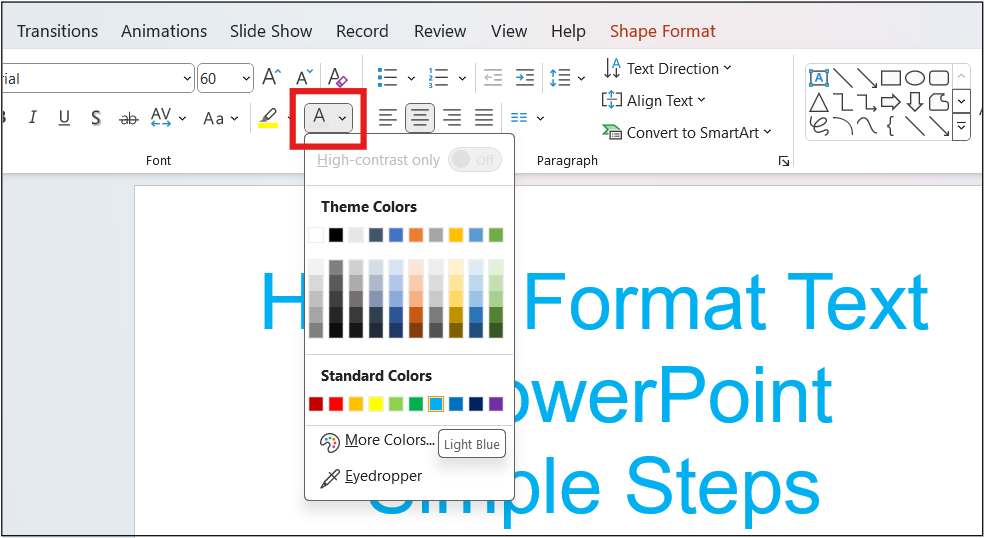Select the Down Arrow shape
Image resolution: width=984 pixels, height=538 pixels.
pos(914,102)
